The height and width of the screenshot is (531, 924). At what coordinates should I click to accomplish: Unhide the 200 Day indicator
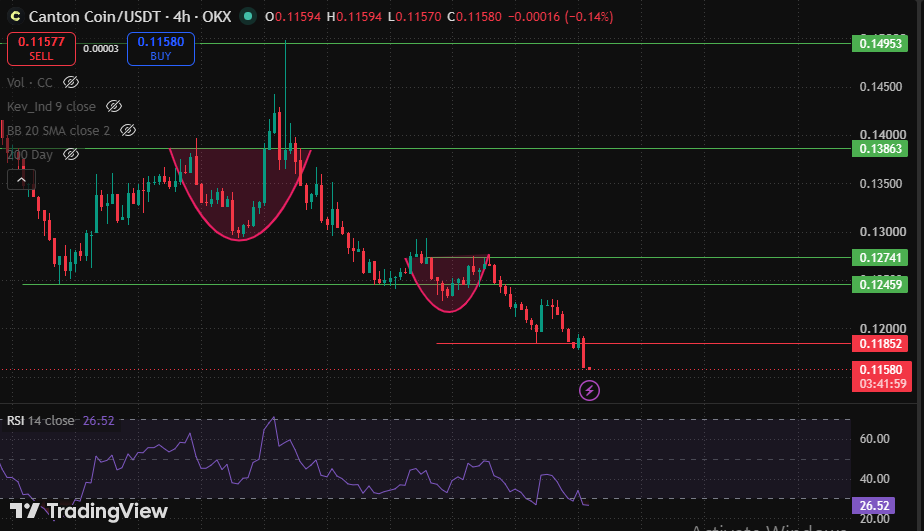pos(71,154)
